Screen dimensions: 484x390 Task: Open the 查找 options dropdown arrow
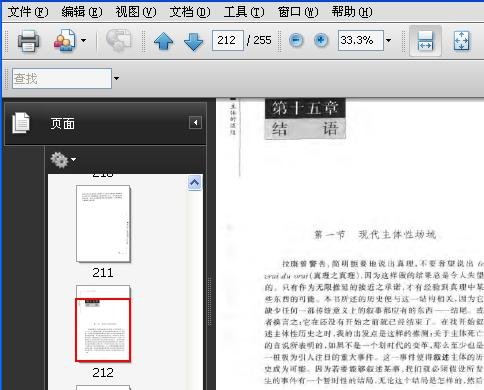116,79
